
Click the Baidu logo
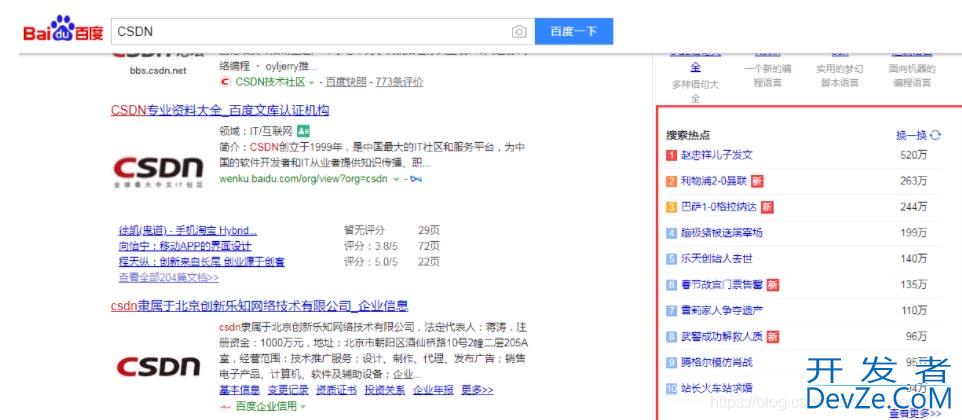63,29
